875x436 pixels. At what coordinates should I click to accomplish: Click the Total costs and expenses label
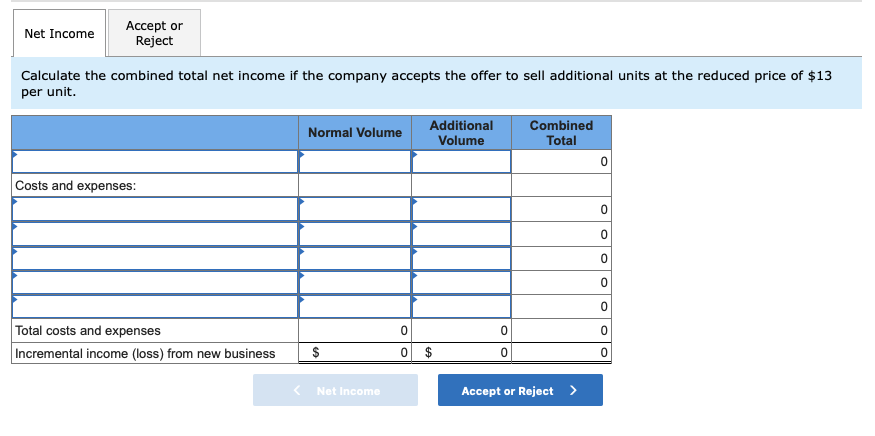(x=88, y=330)
